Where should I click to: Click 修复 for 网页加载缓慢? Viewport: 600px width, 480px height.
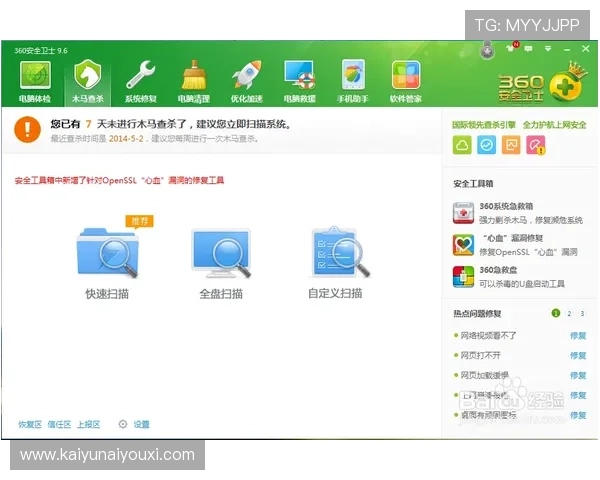click(x=578, y=376)
